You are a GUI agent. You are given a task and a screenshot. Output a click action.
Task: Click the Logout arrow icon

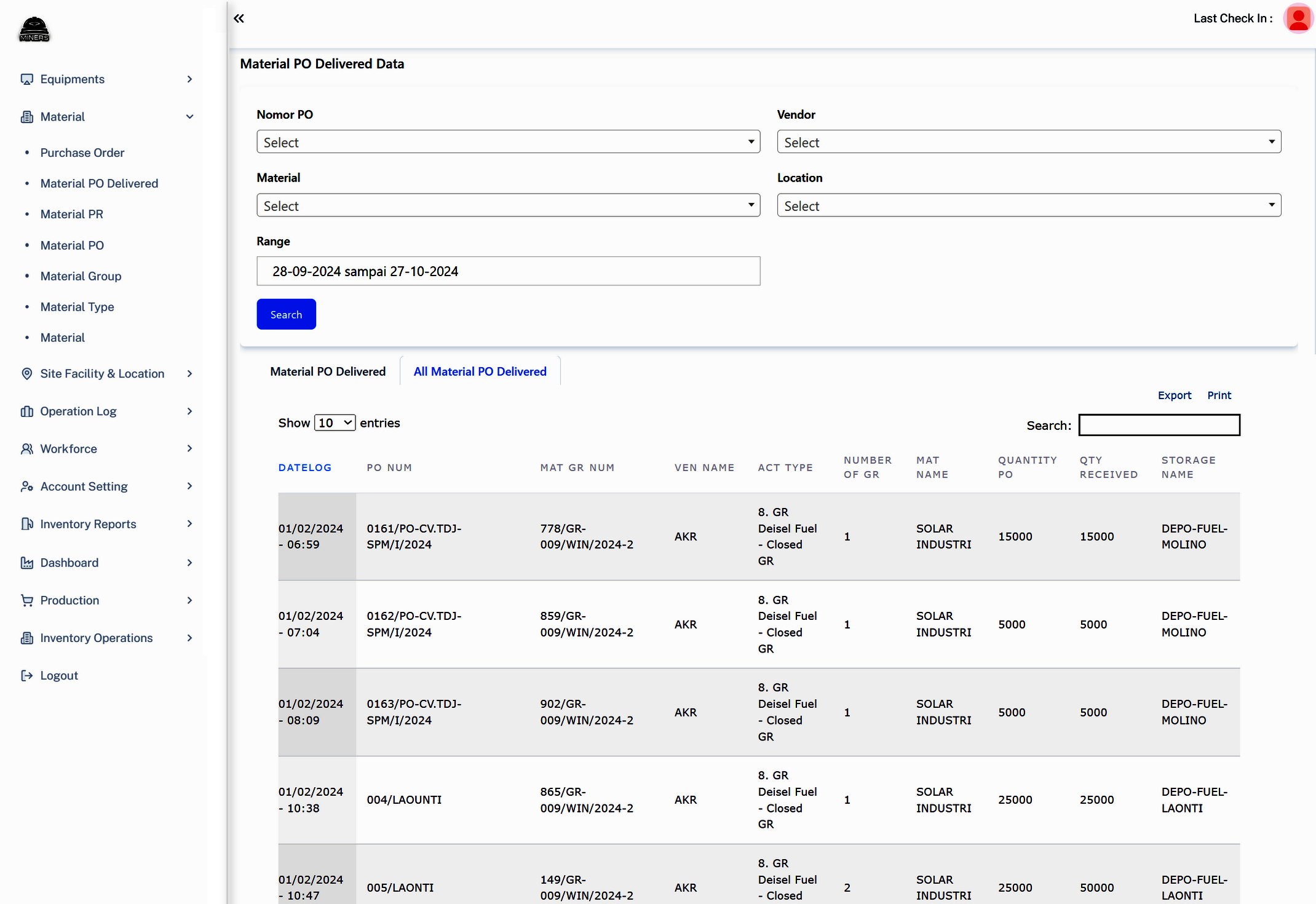[26, 675]
